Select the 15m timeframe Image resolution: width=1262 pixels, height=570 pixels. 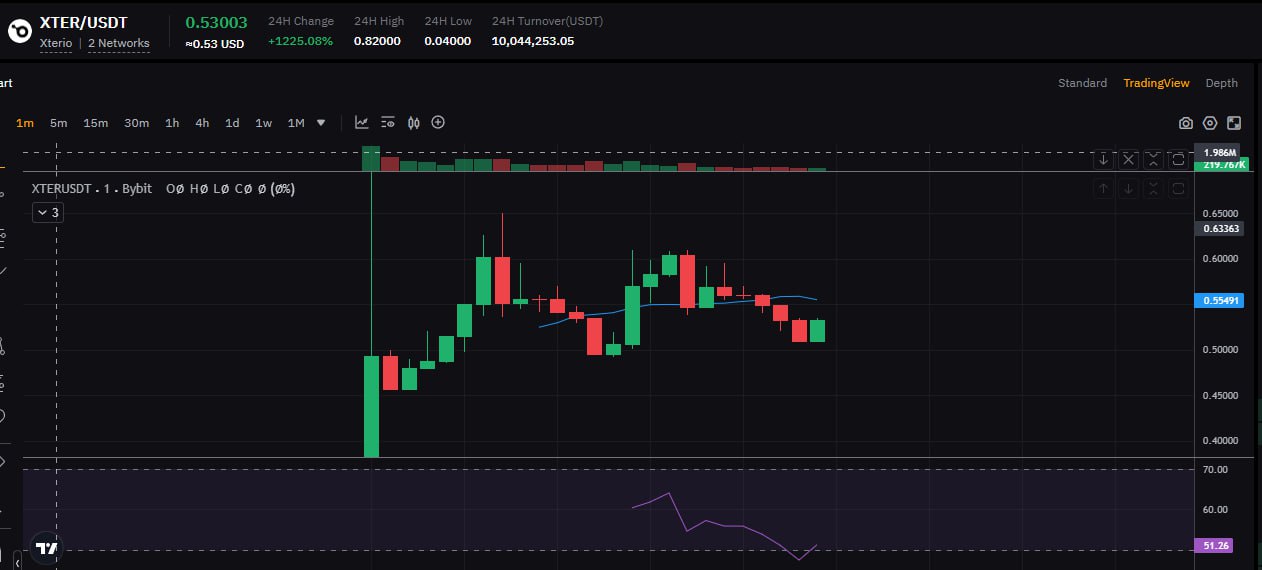(x=96, y=123)
